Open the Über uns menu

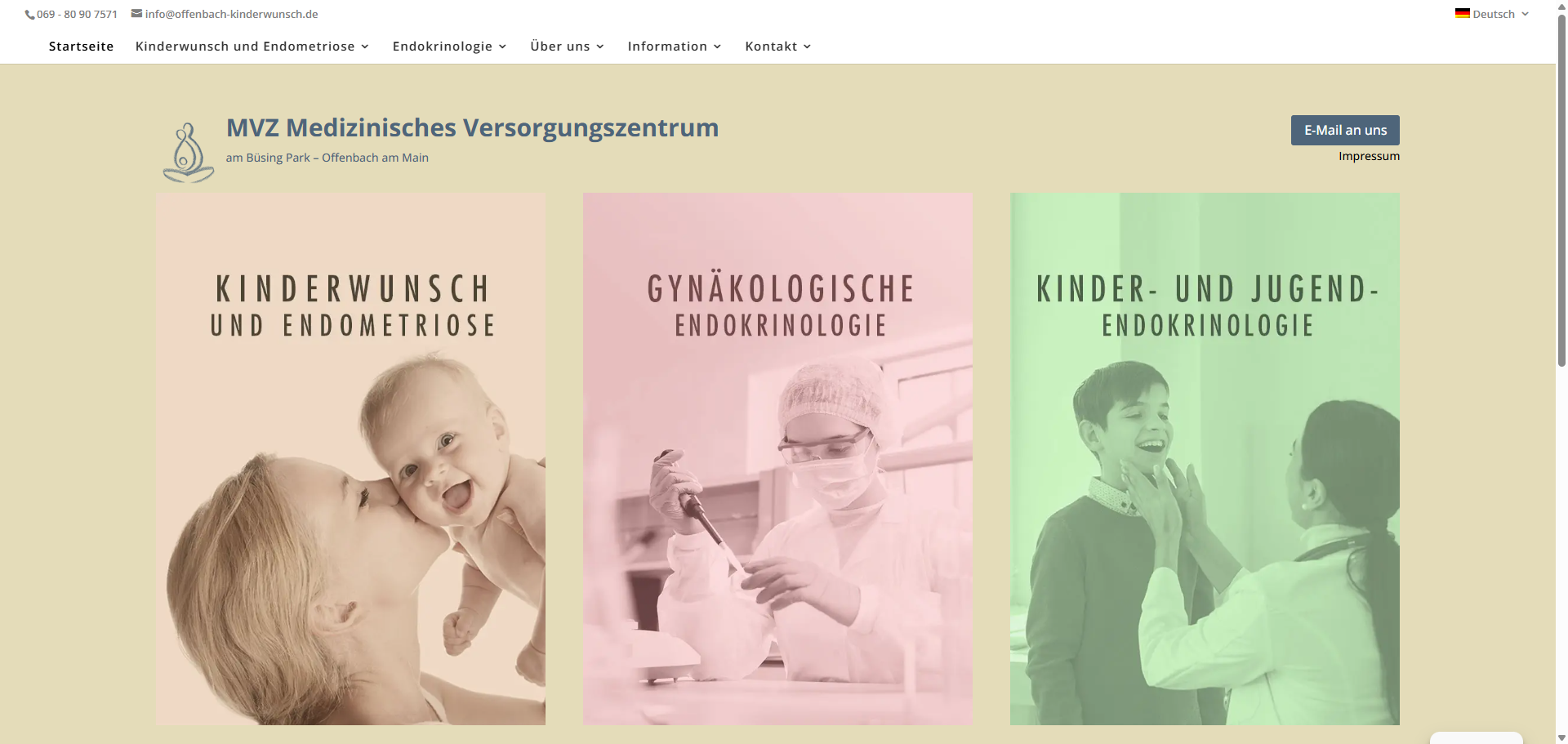click(x=567, y=47)
